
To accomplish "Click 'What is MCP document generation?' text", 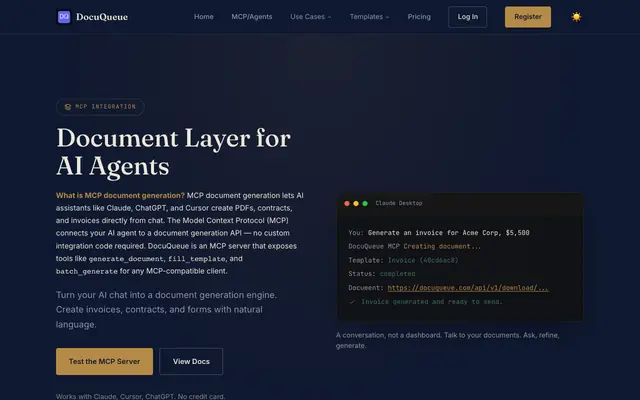I will [x=120, y=196].
